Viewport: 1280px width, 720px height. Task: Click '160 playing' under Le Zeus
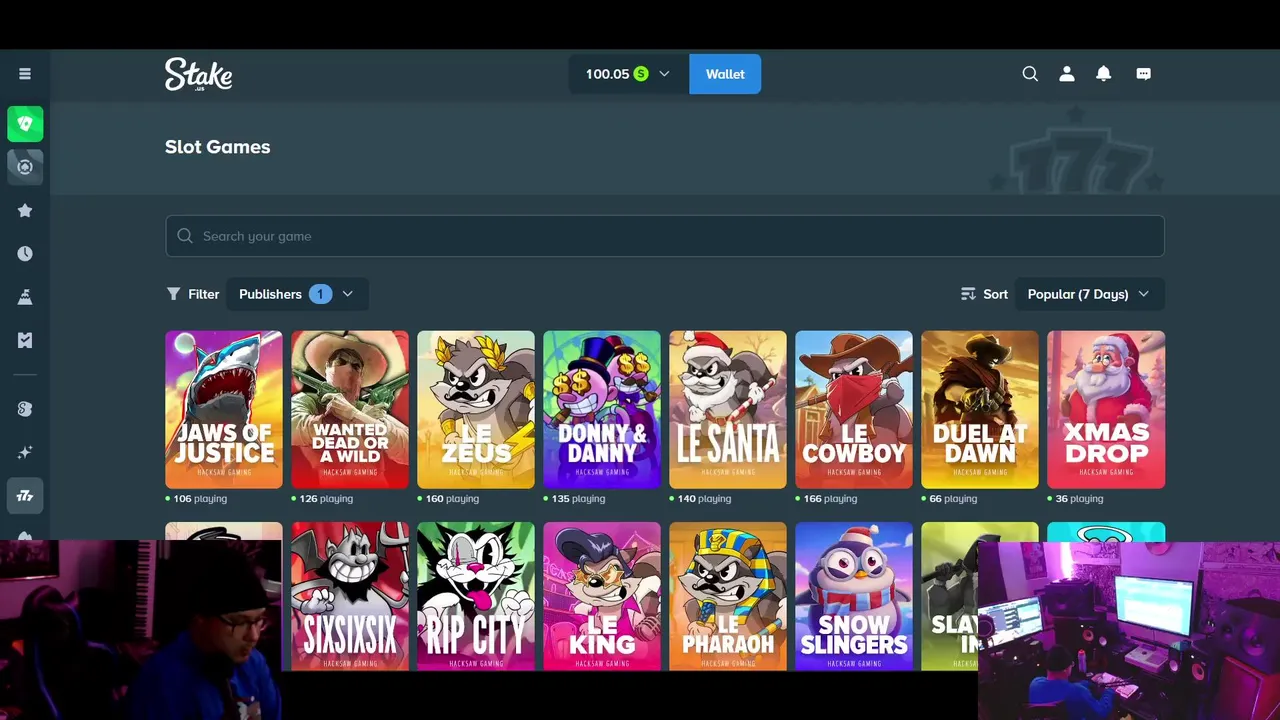click(x=452, y=499)
